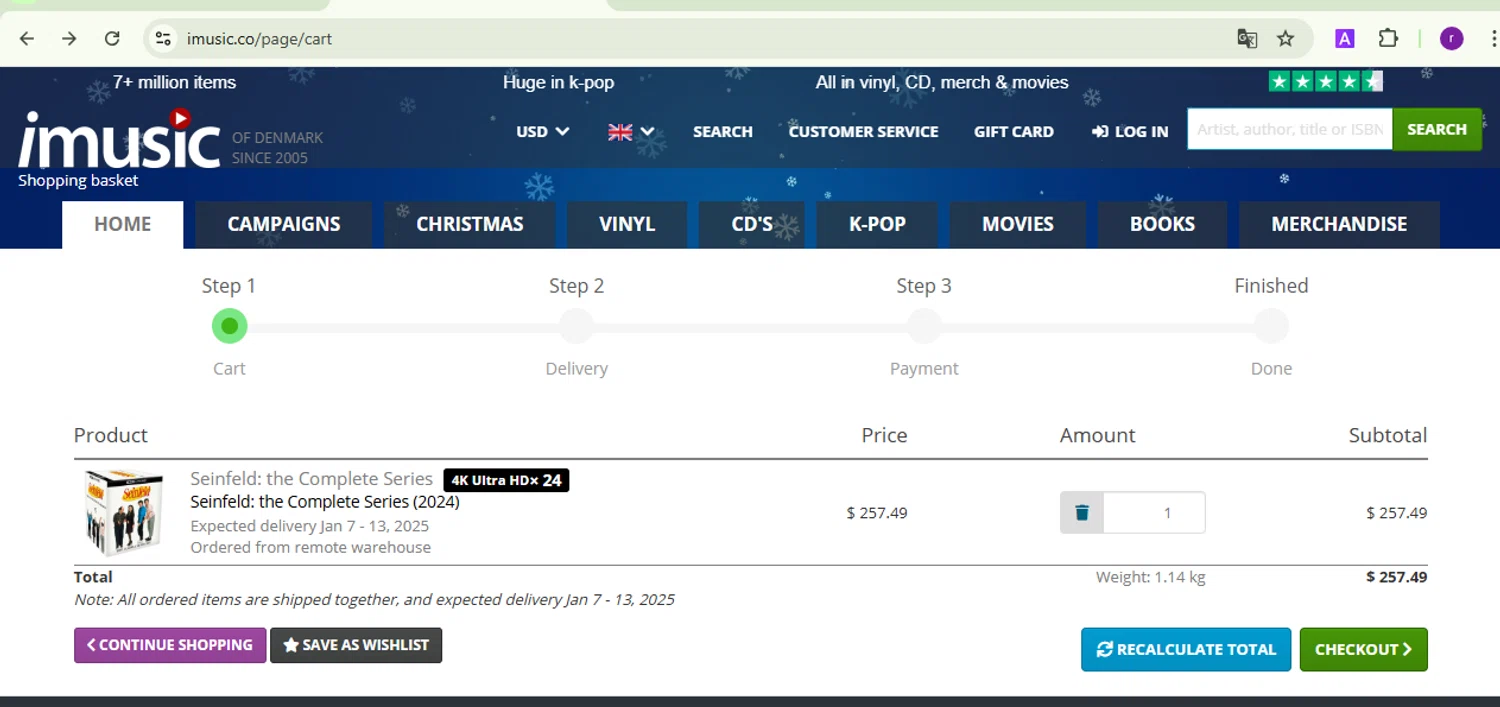
Task: Switch to the CAMPAIGNS tab
Action: tap(284, 224)
